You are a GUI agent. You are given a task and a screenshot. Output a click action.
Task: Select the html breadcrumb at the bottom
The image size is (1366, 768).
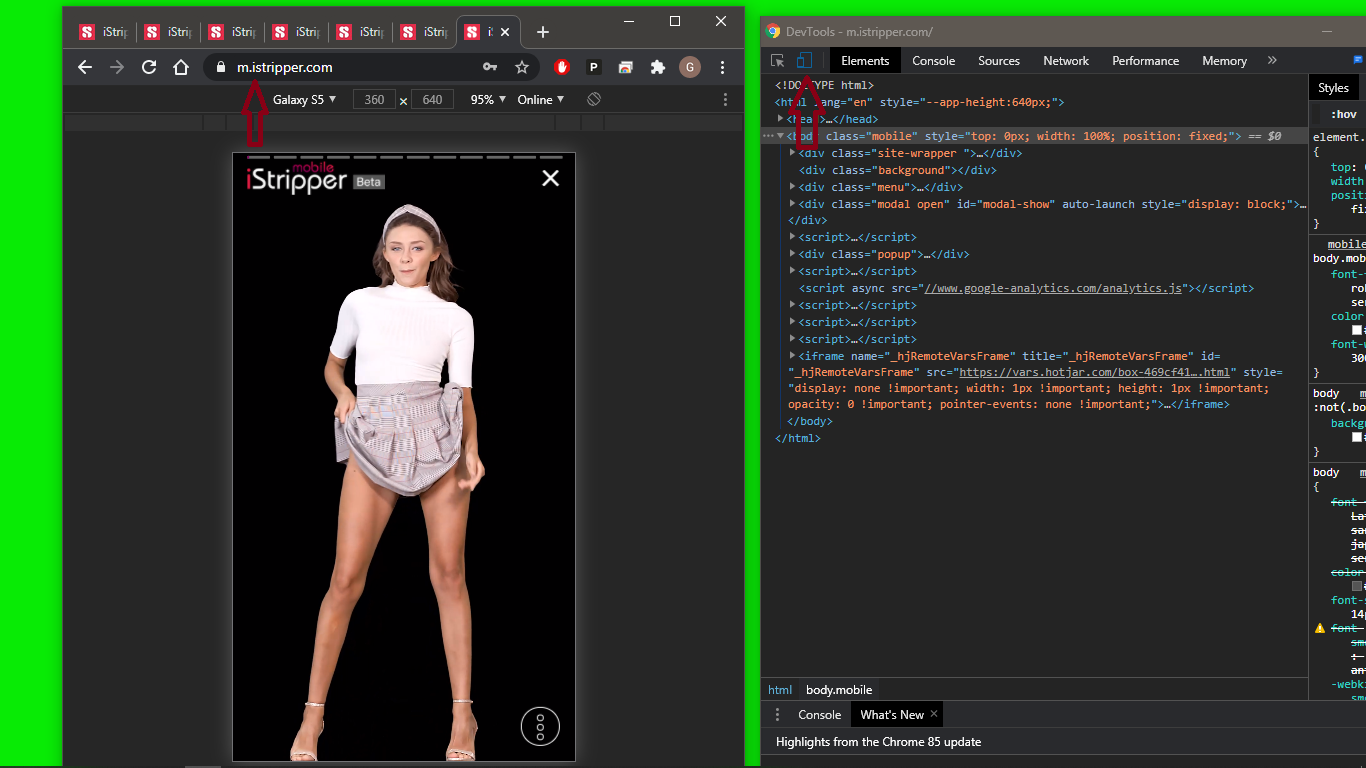(780, 690)
